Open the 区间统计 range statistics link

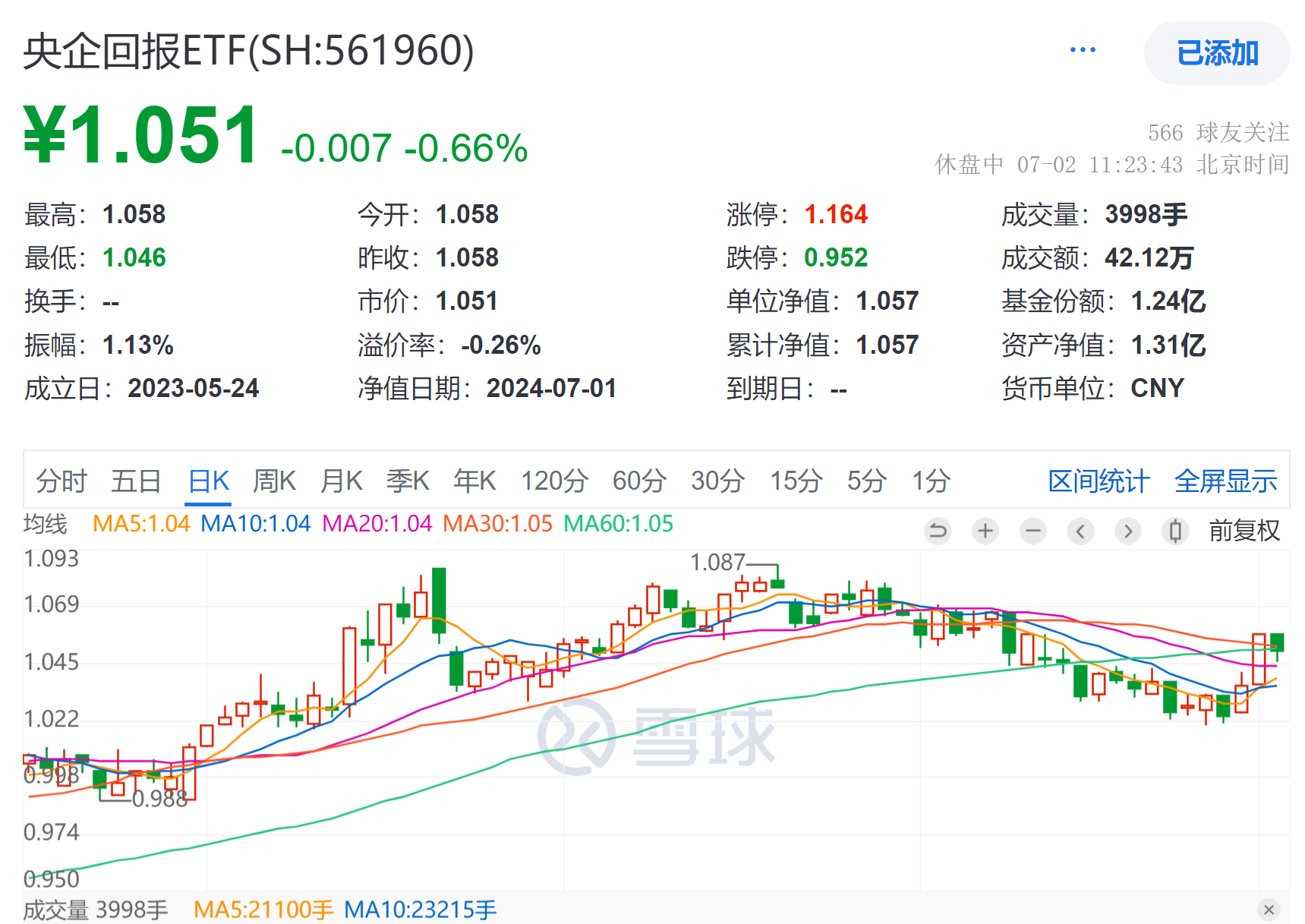tap(1098, 480)
